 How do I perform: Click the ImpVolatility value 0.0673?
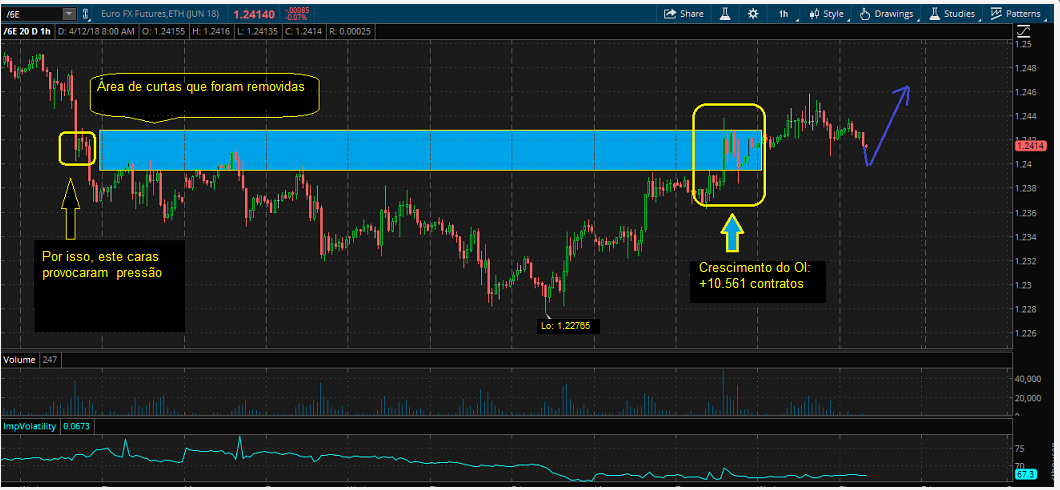pyautogui.click(x=76, y=426)
